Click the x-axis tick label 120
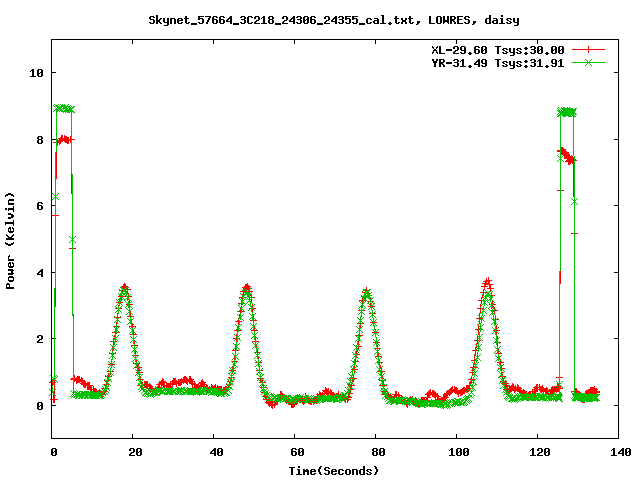This screenshot has width=640, height=480. point(540,452)
